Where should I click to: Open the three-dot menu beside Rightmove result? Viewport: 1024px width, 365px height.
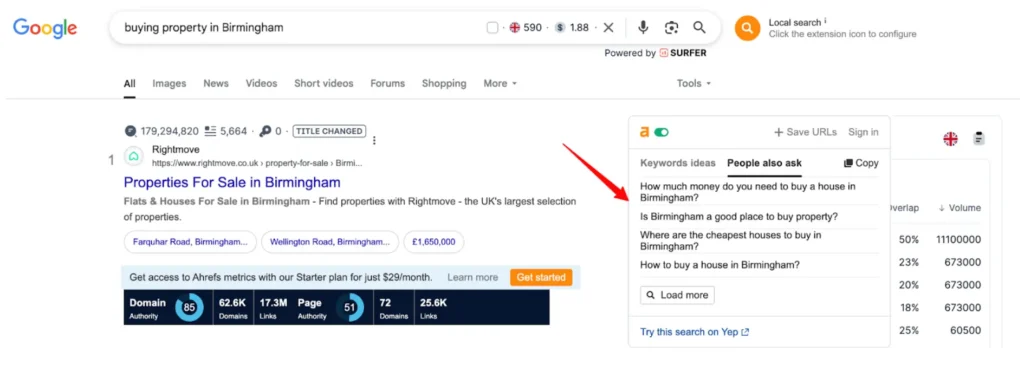pyautogui.click(x=374, y=140)
